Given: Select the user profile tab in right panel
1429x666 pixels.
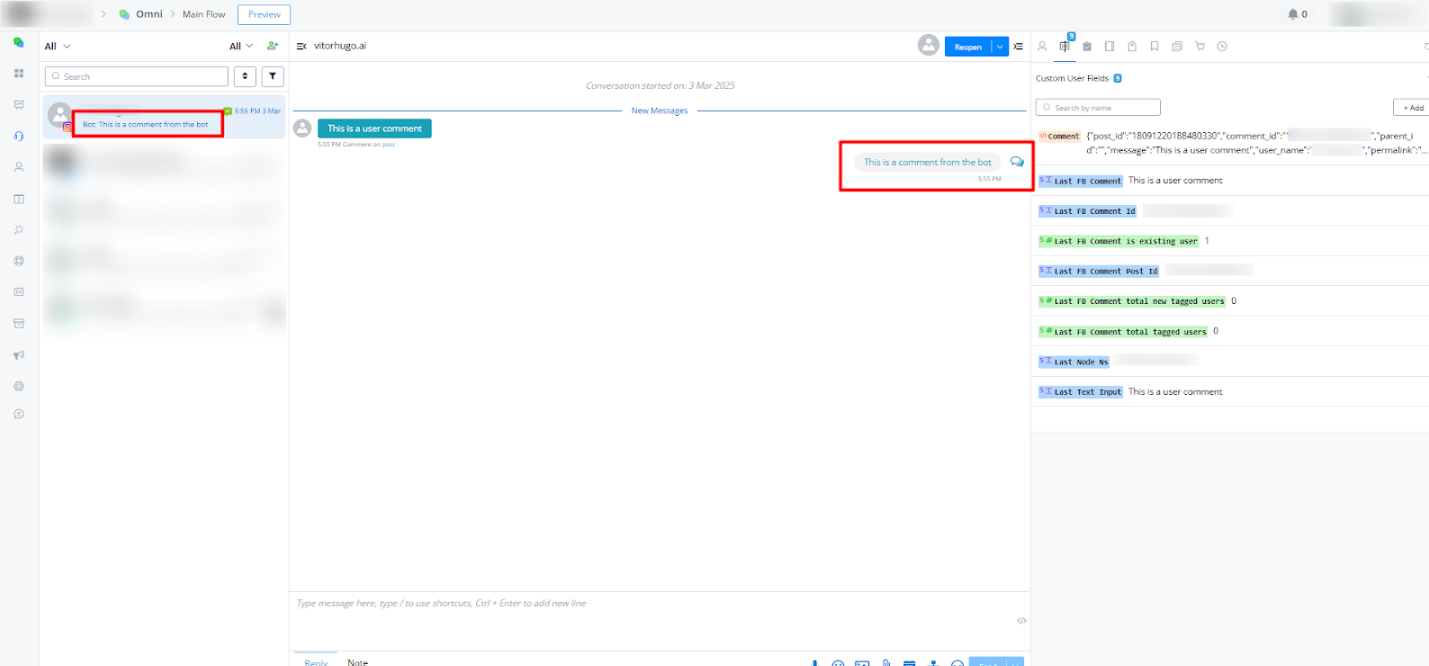Looking at the screenshot, I should [1042, 46].
